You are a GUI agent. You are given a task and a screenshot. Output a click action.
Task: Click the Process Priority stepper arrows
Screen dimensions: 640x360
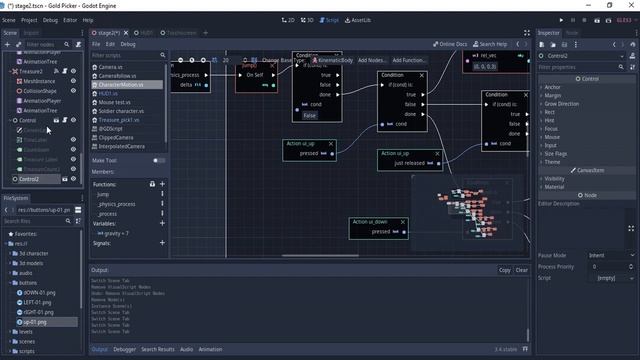tap(631, 267)
